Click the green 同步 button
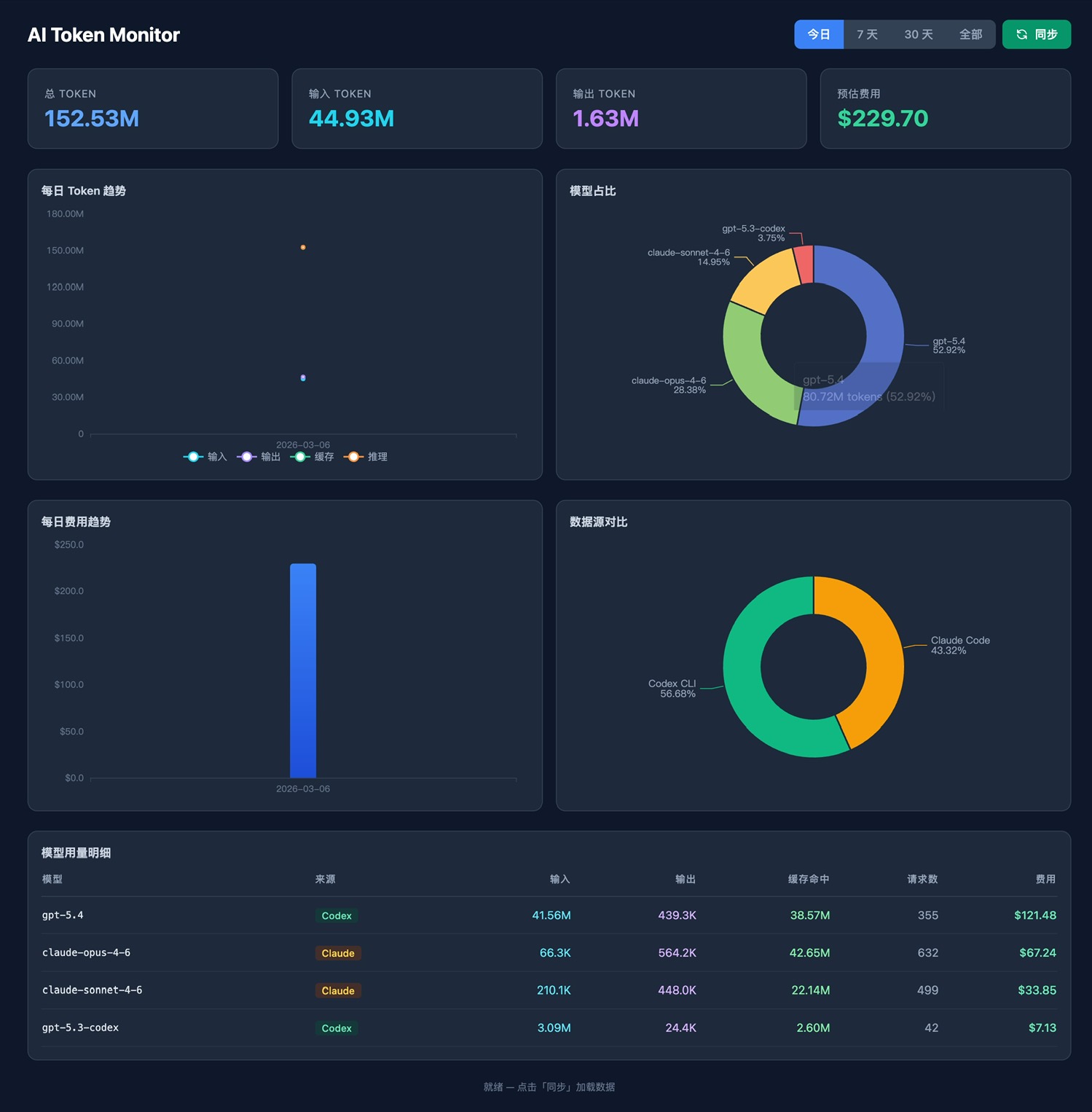 point(1037,34)
